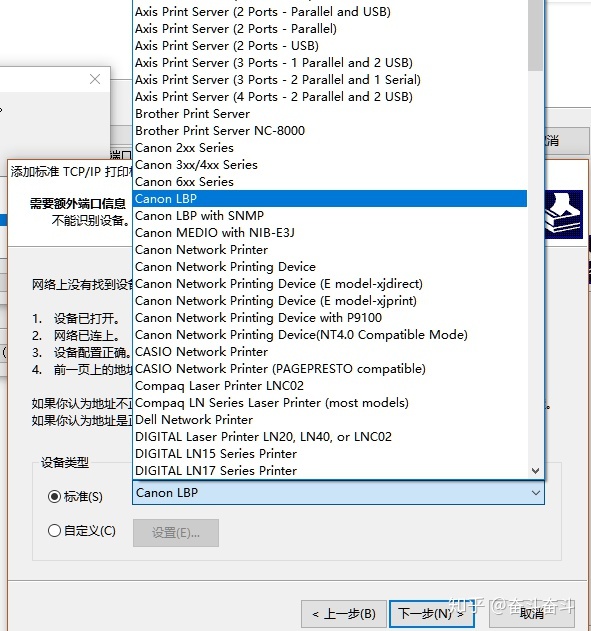Cancel the wizard with 取消 button

pyautogui.click(x=532, y=614)
